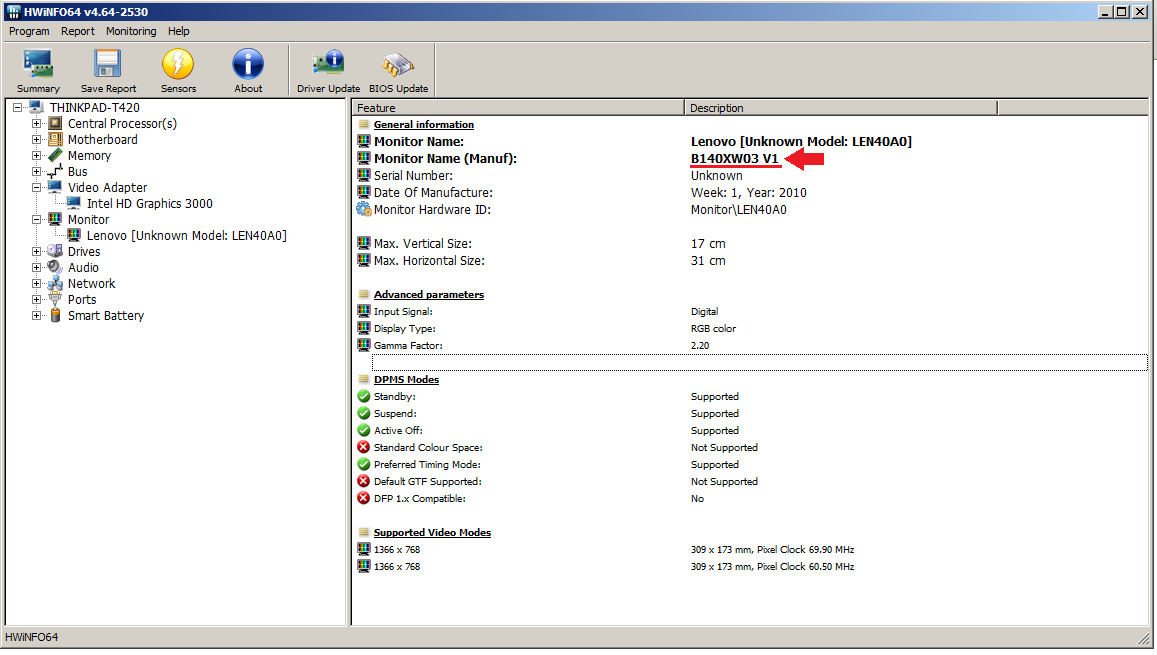
Task: Select Intel HD Graphics 3000 tree item
Action: coord(150,204)
